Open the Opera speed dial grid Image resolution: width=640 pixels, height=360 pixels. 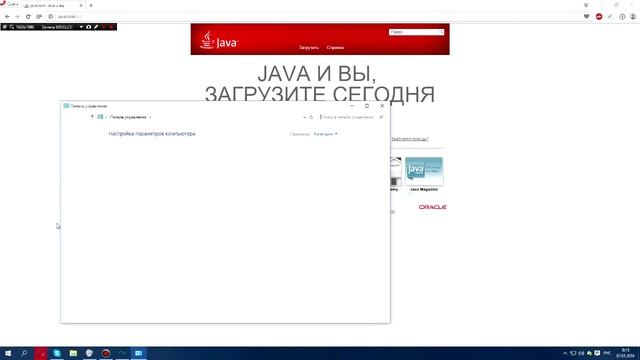[39, 17]
